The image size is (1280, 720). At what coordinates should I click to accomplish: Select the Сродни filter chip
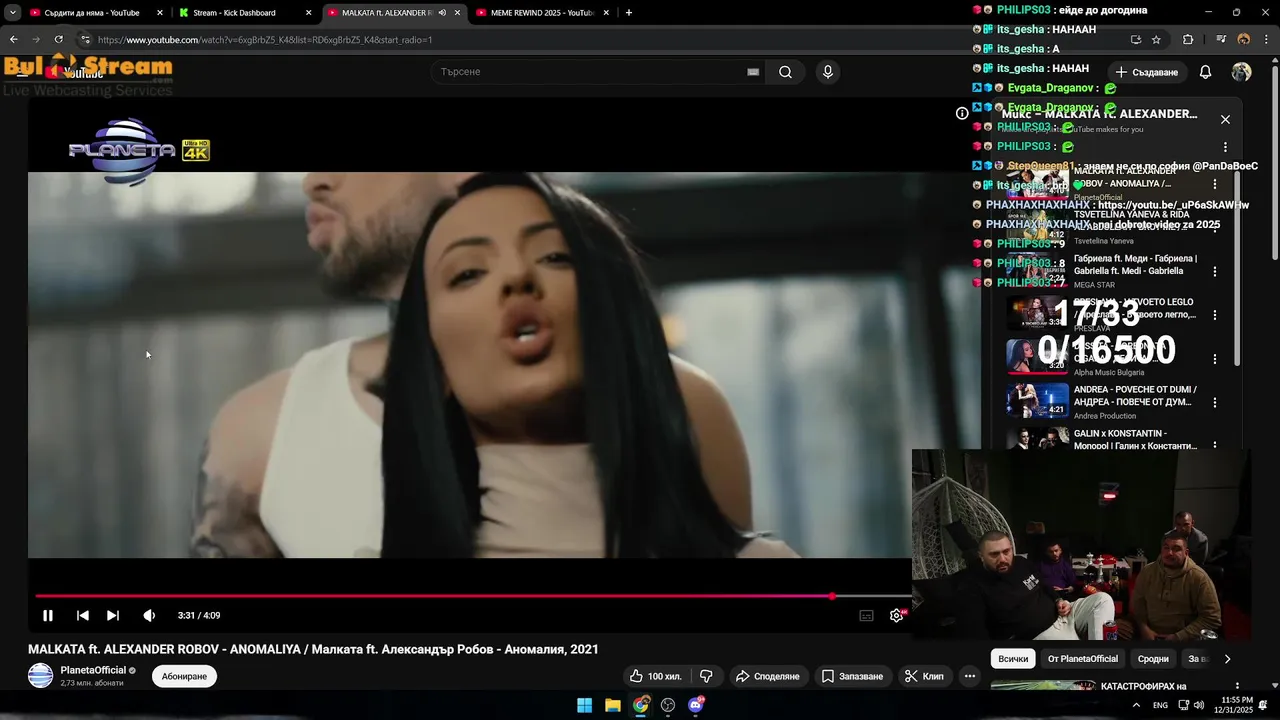pyautogui.click(x=1153, y=659)
